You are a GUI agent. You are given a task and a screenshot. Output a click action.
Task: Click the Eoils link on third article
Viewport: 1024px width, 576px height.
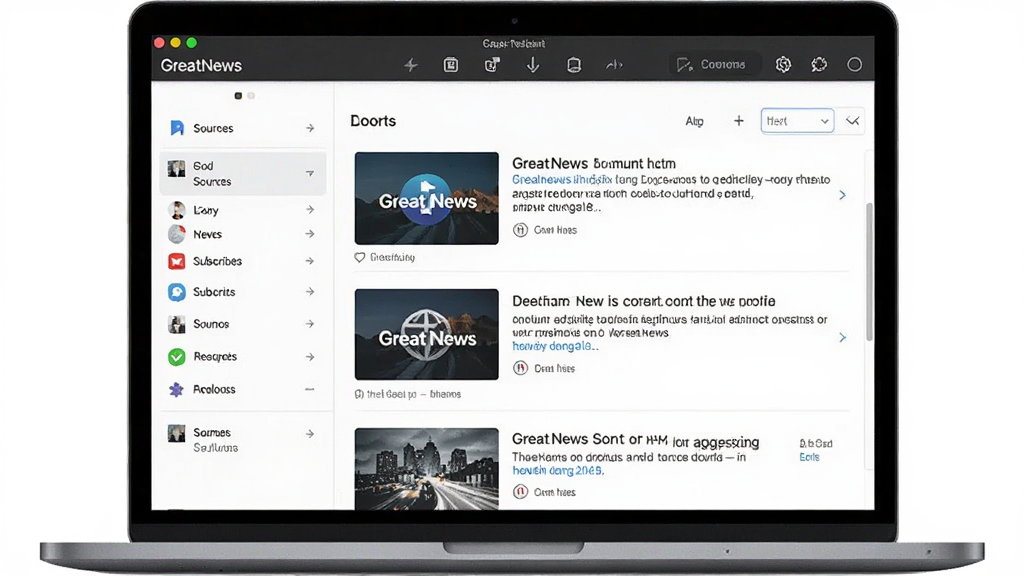tap(809, 457)
